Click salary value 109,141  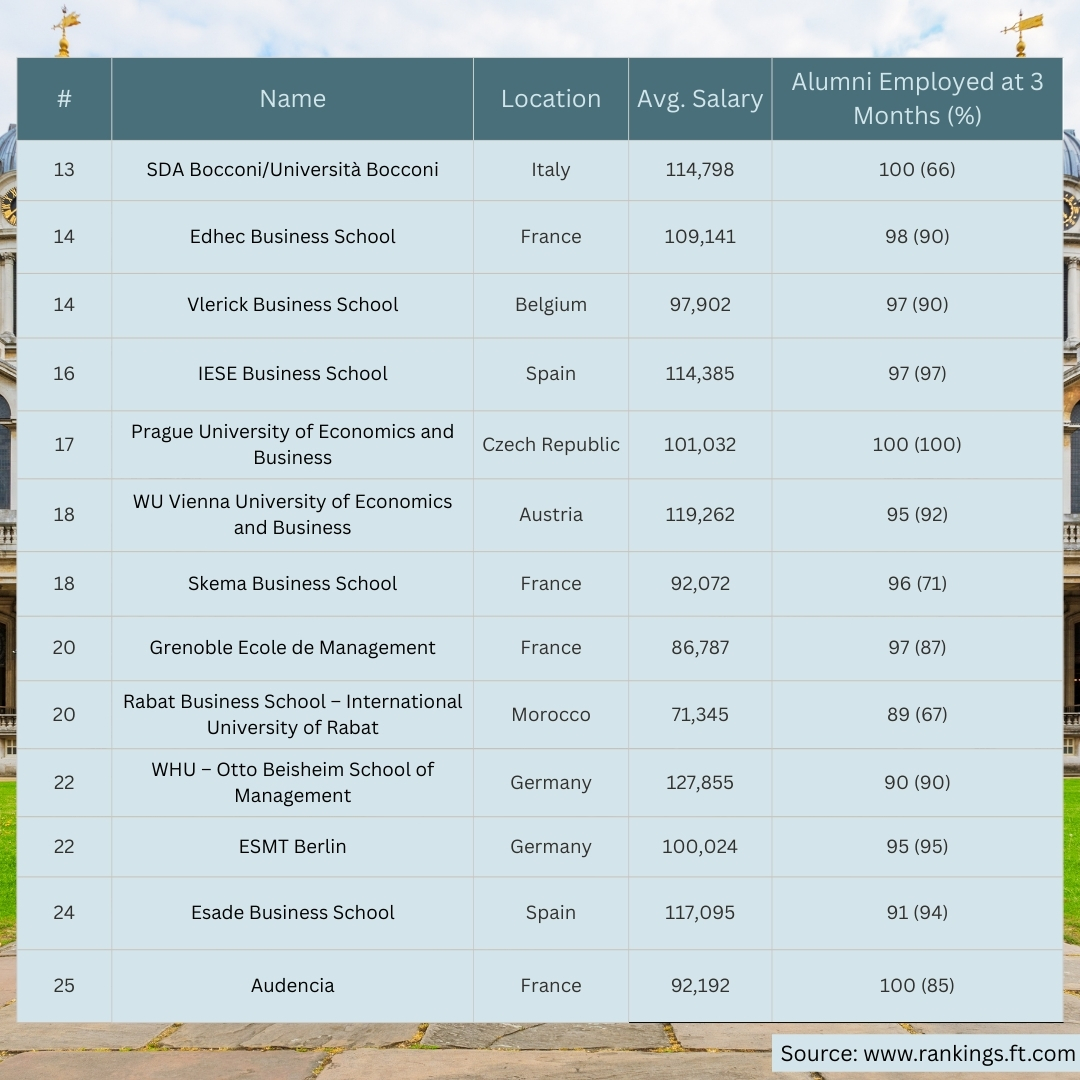pos(700,237)
